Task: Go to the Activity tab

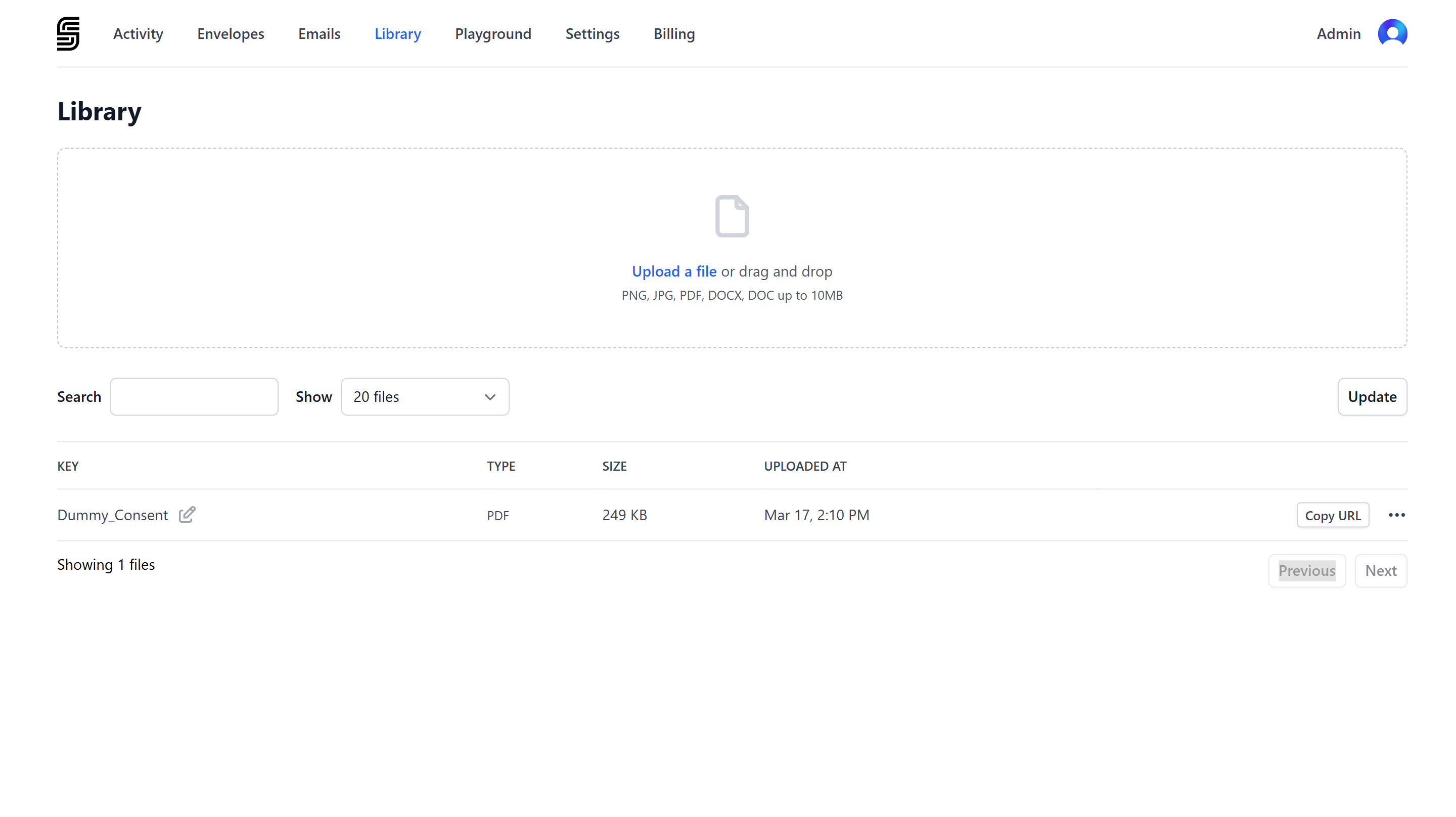Action: click(x=138, y=34)
